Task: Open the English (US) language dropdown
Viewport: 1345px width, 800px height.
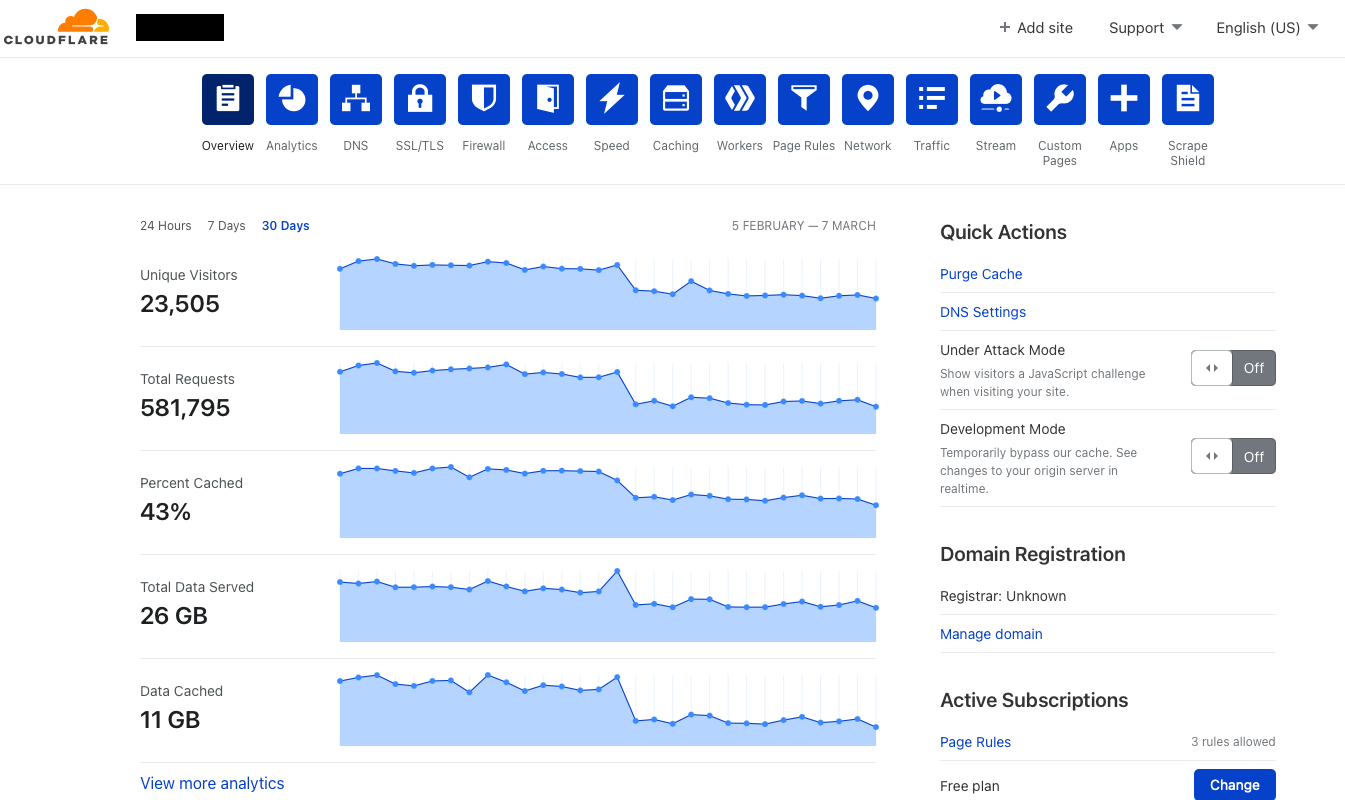Action: pyautogui.click(x=1267, y=28)
